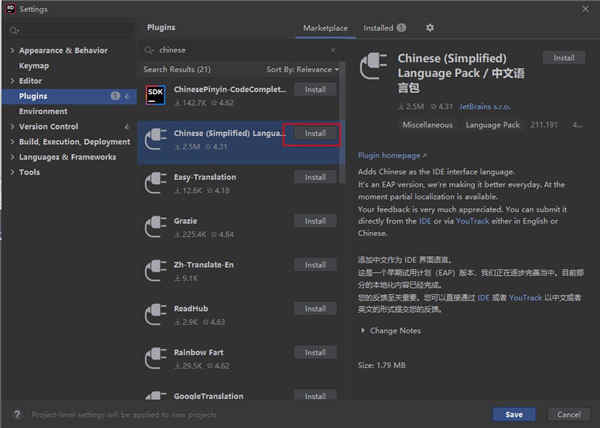This screenshot has height=428, width=600.
Task: Click the Easy-Translation plugin icon
Action: 156,183
